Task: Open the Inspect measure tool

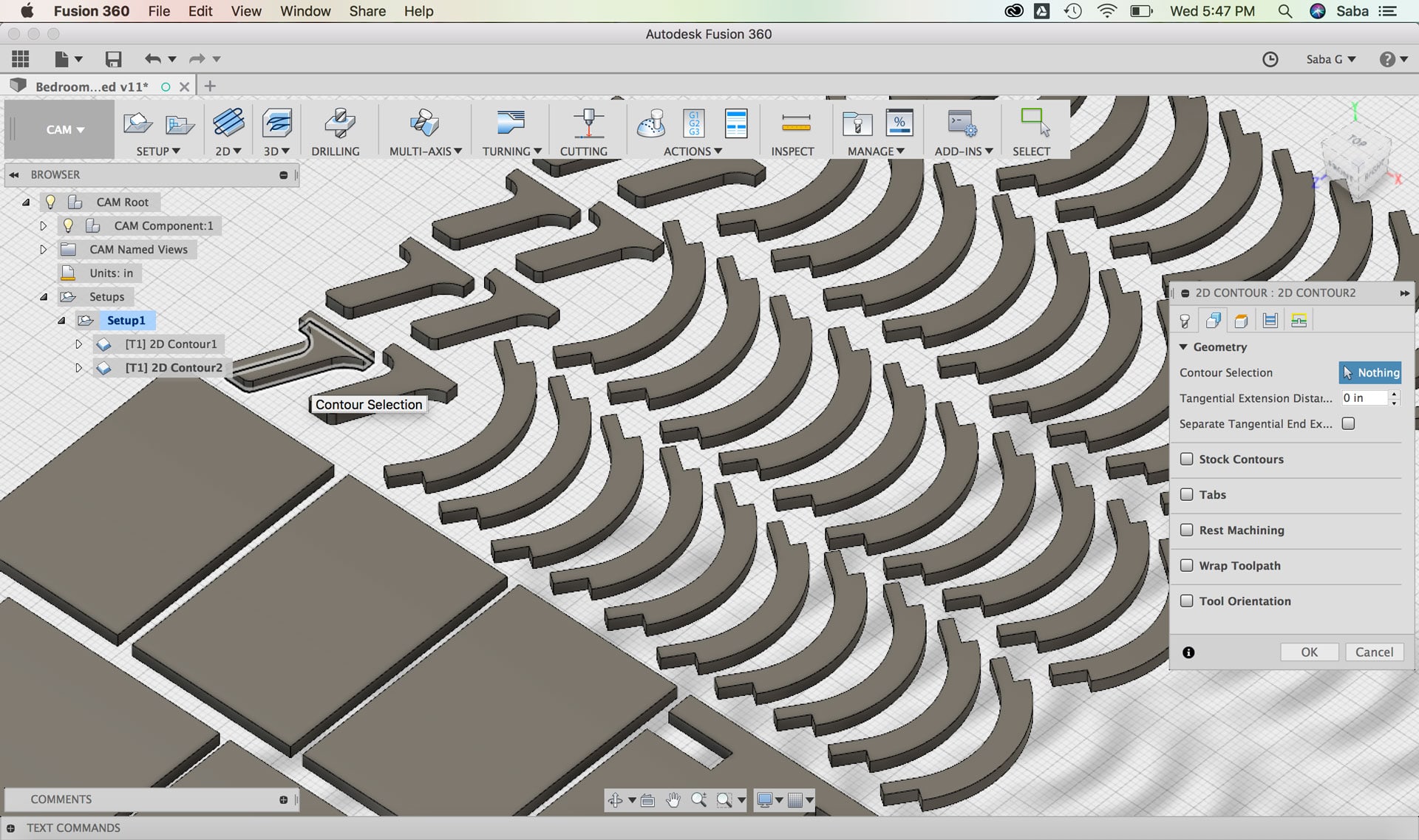Action: click(x=795, y=123)
